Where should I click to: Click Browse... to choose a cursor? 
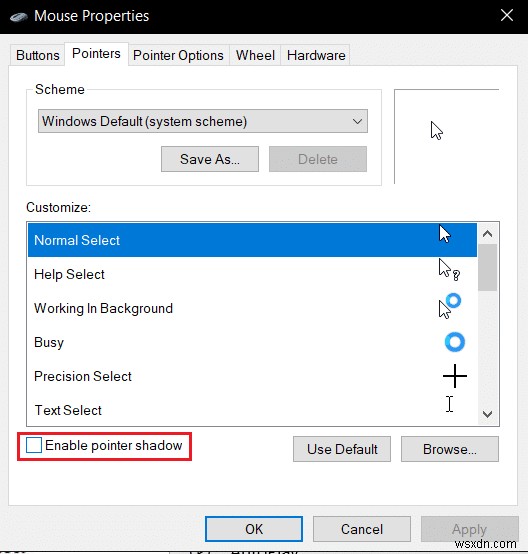[x=450, y=449]
